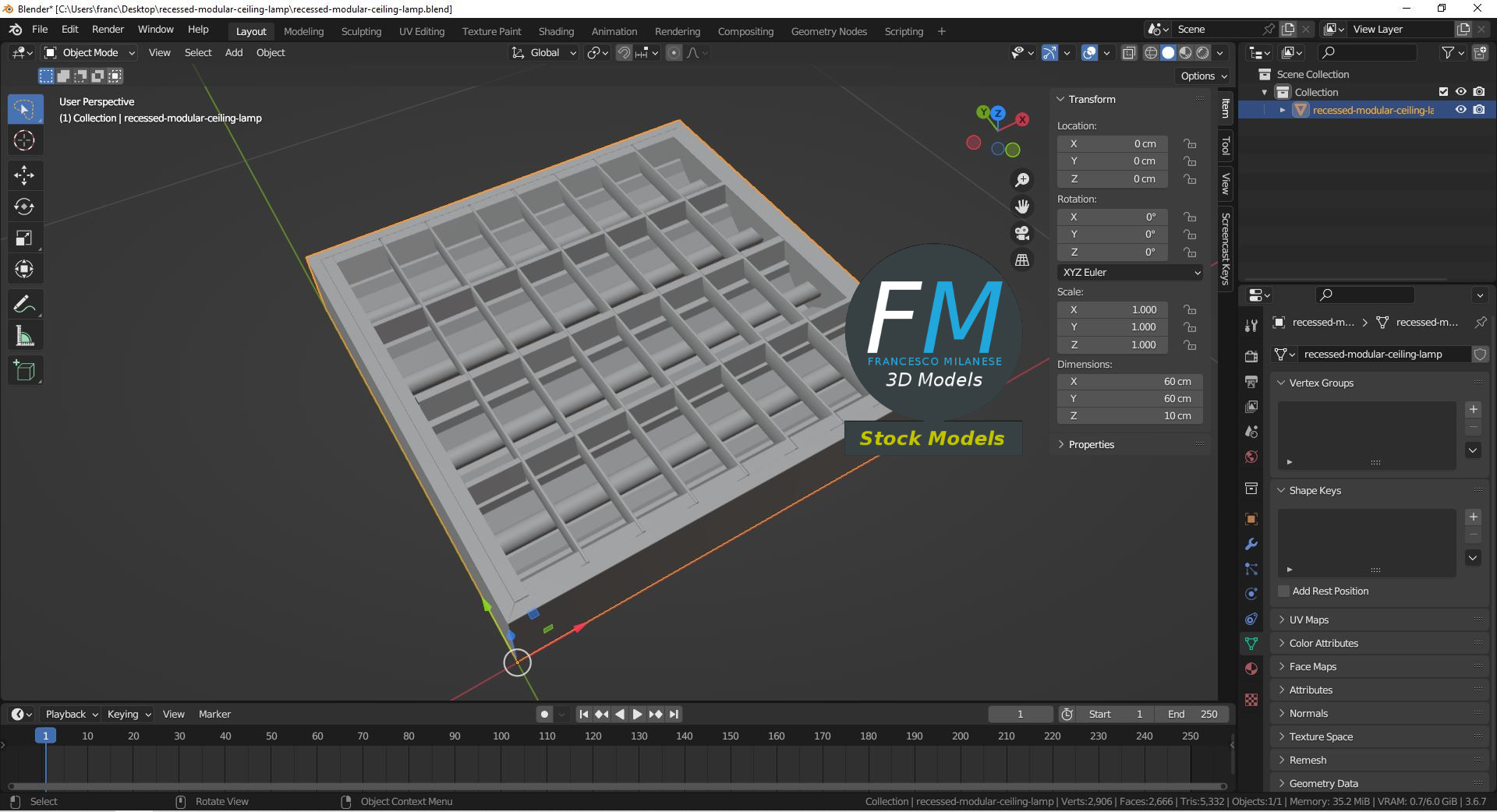Open Render properties tab icon
This screenshot has height=812, width=1497.
pos(1251,356)
